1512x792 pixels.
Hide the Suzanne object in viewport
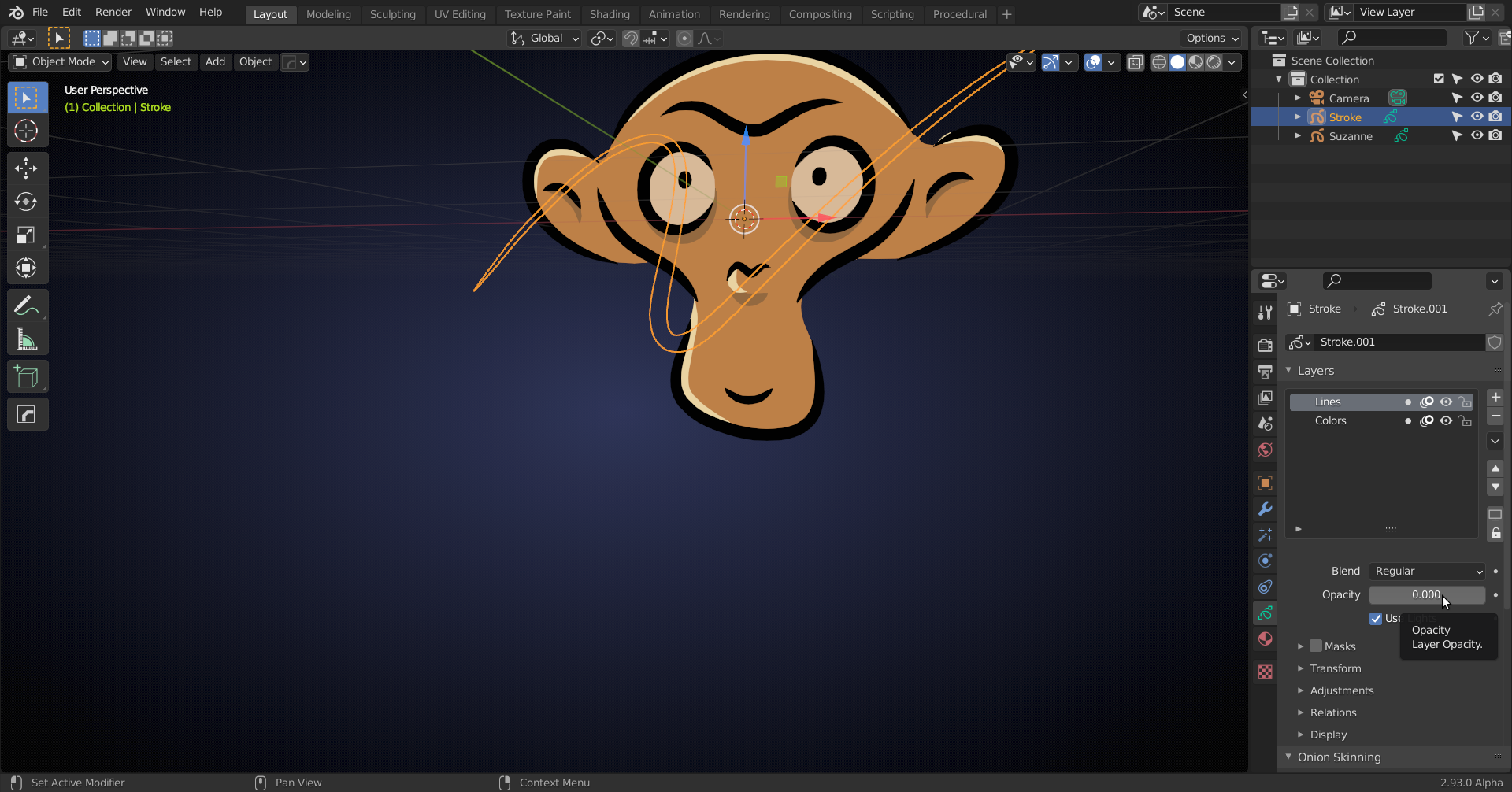tap(1477, 135)
